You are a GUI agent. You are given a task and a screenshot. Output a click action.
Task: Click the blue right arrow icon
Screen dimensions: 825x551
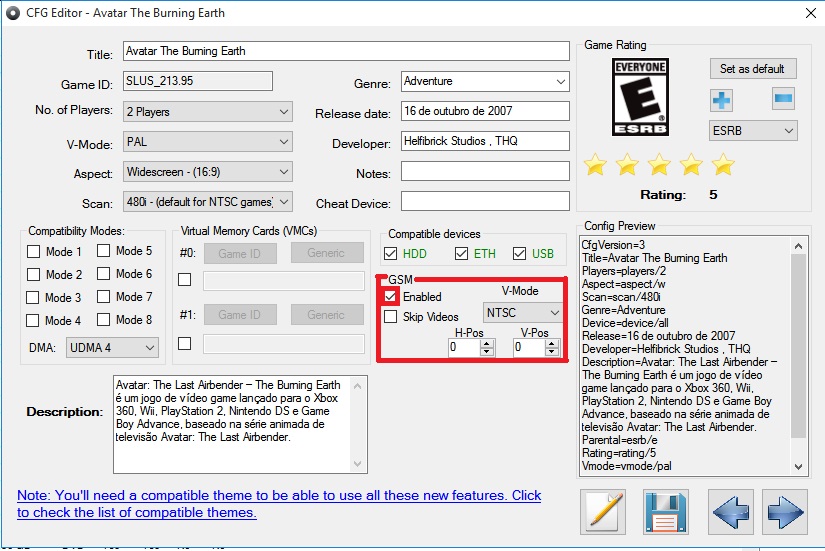785,511
